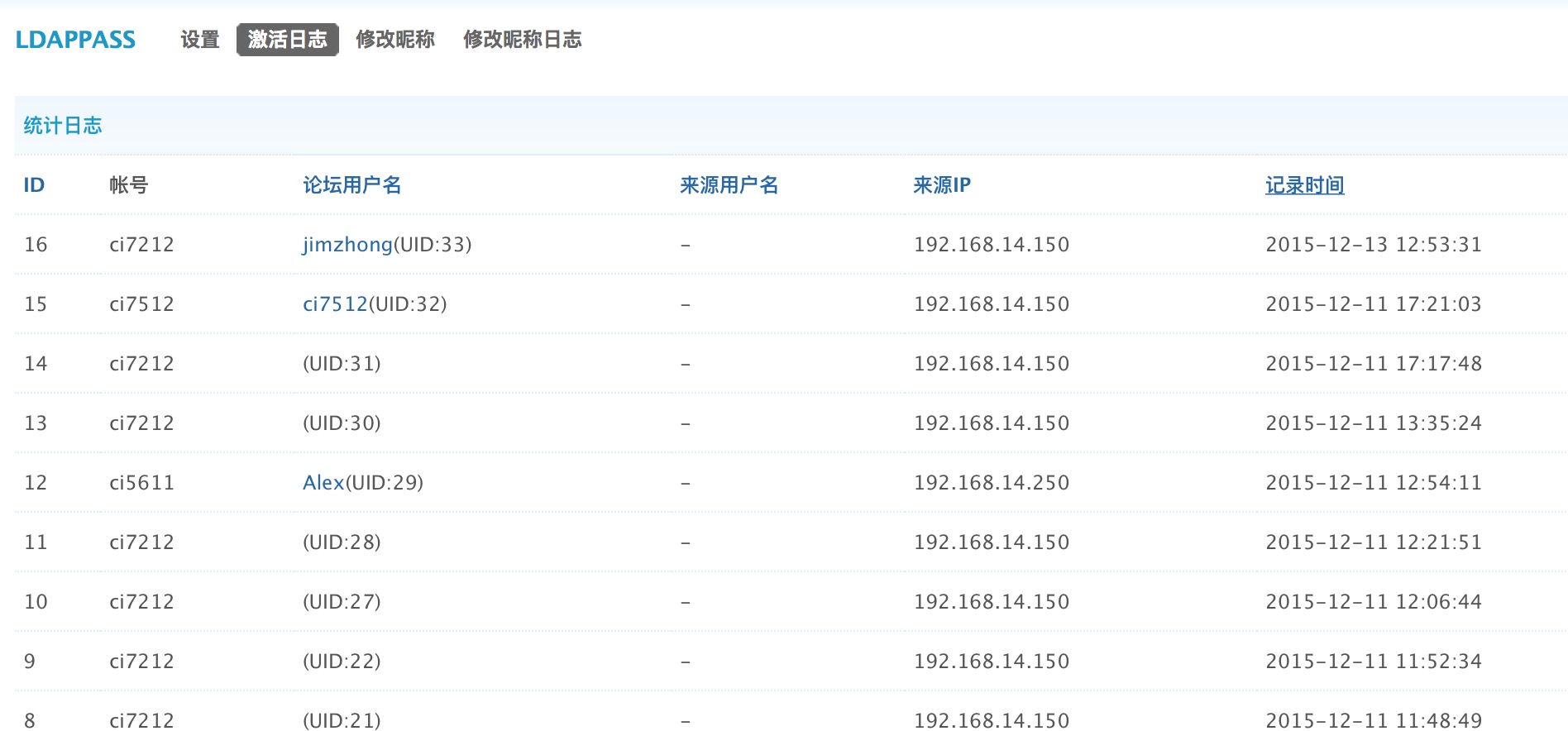Open the 设置 tab
This screenshot has width=1568, height=731.
200,40
